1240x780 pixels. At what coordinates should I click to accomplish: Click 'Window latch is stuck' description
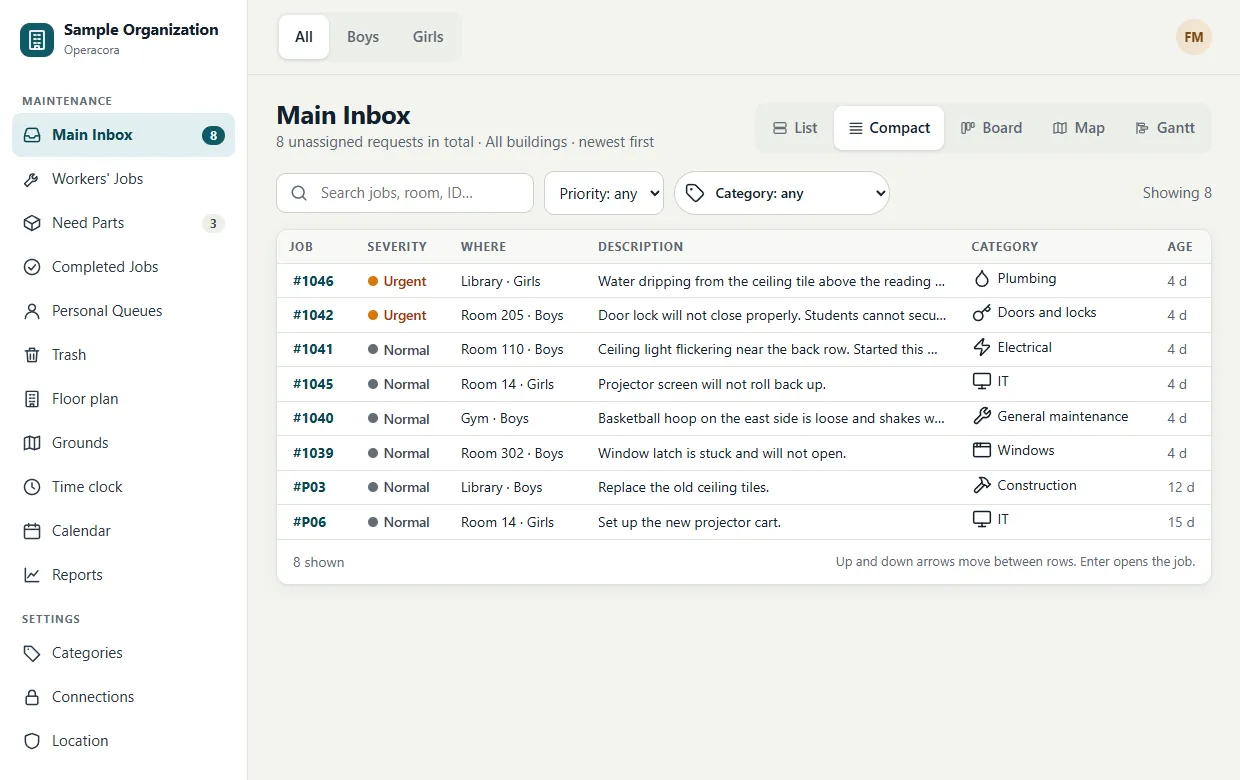[x=722, y=453]
